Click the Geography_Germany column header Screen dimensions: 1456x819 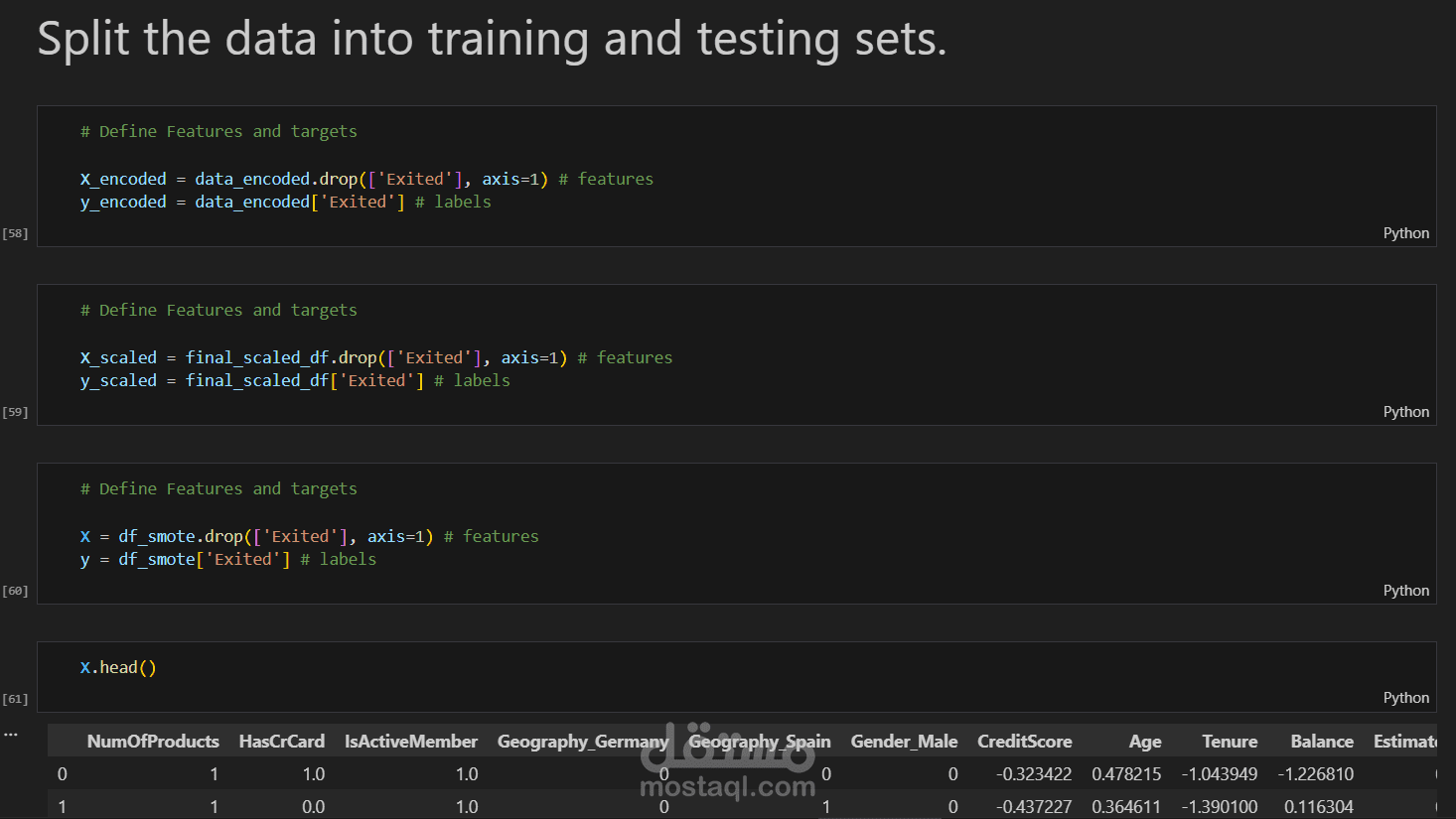[x=582, y=742]
